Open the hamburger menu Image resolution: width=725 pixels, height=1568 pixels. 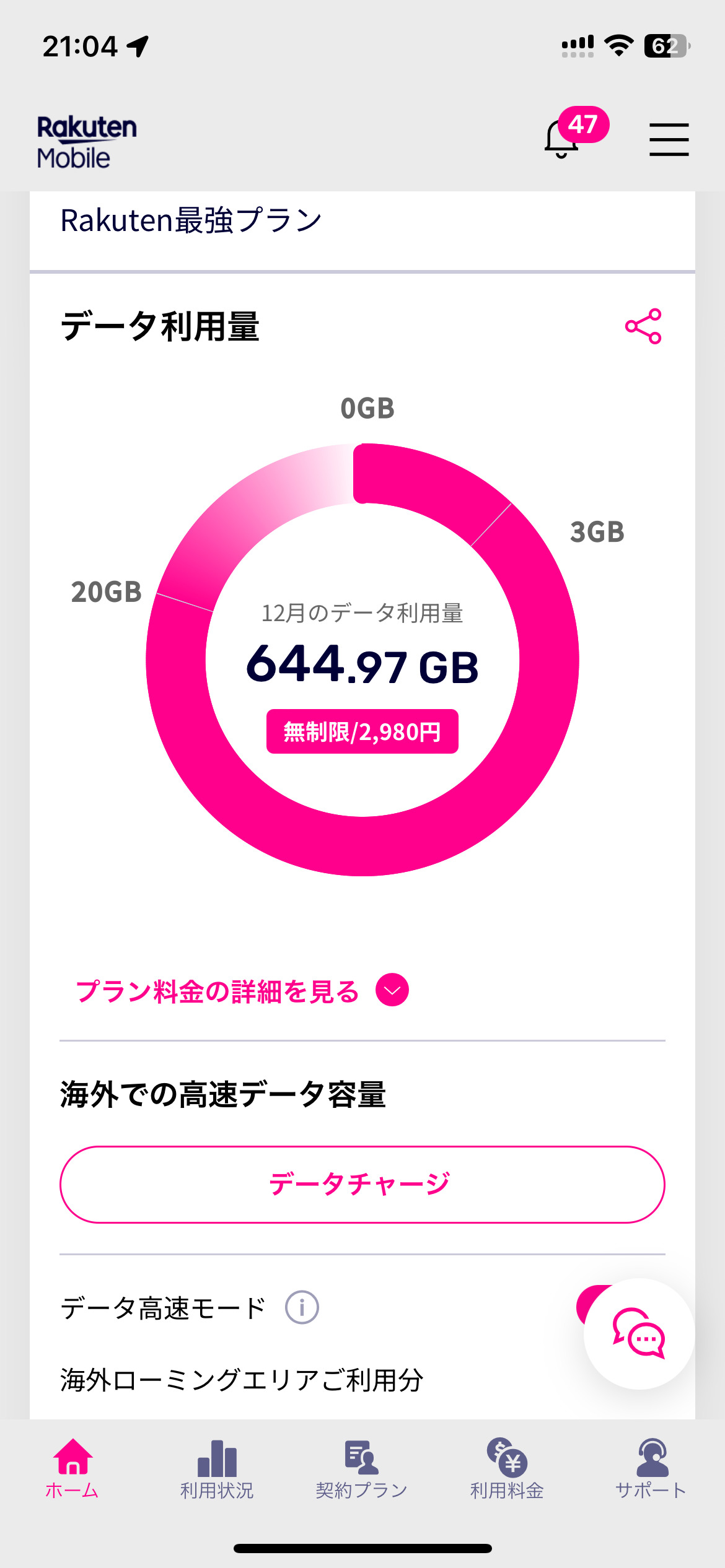[669, 139]
